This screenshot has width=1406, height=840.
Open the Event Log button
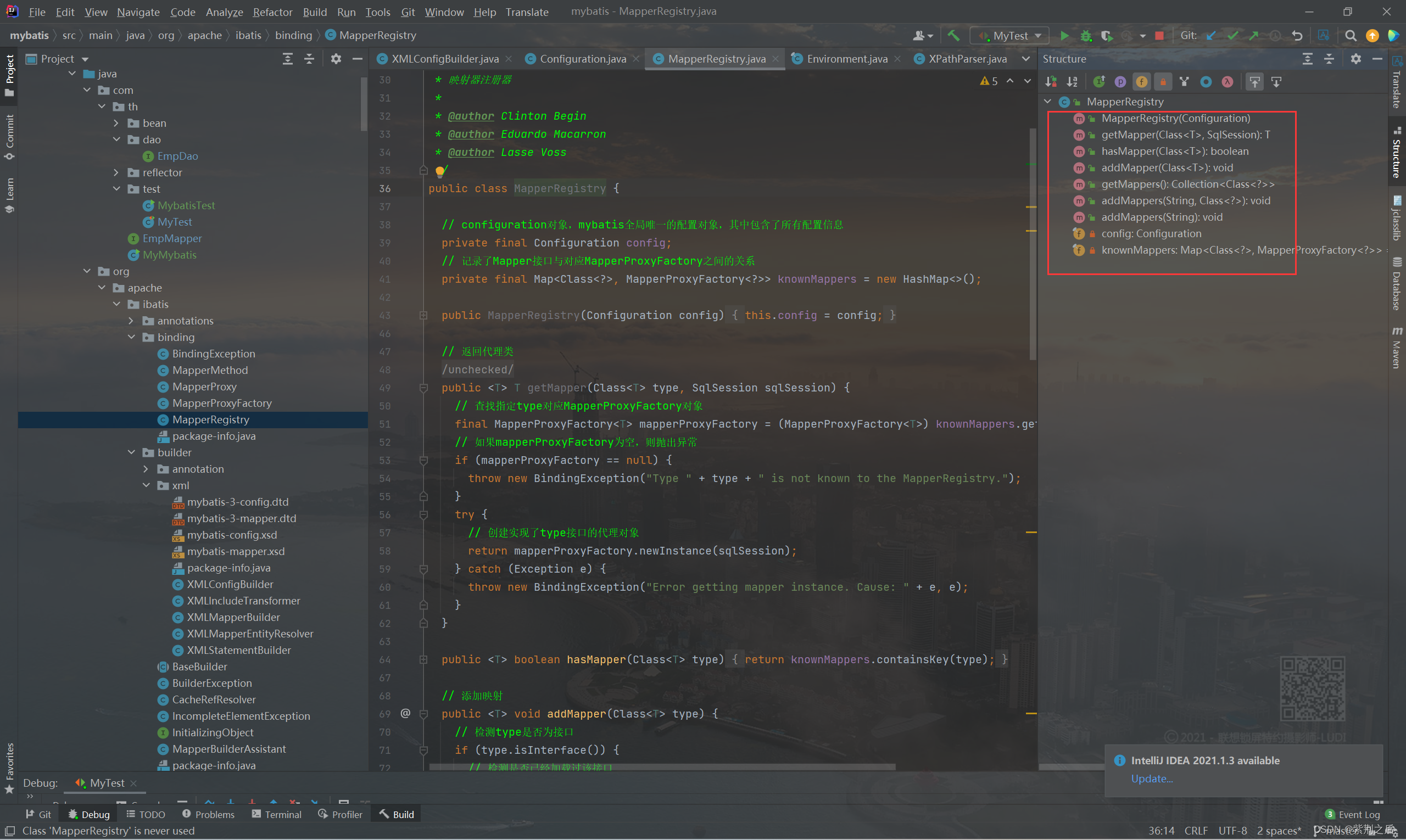[x=1353, y=814]
